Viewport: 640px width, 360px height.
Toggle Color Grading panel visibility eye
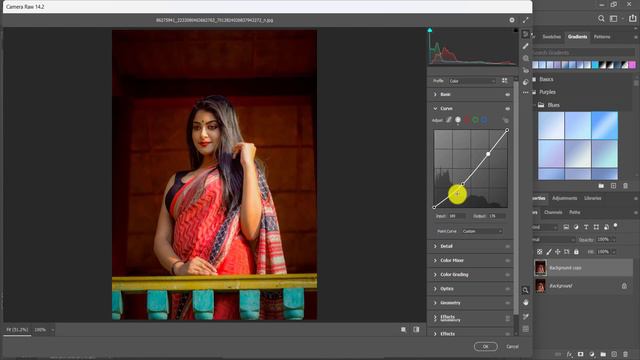(508, 275)
